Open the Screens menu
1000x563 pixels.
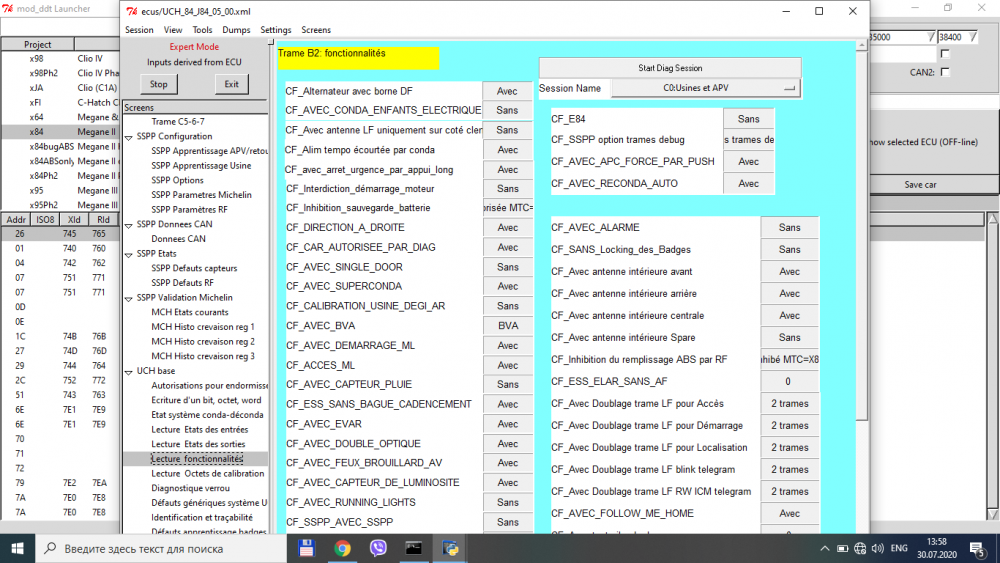tap(316, 30)
